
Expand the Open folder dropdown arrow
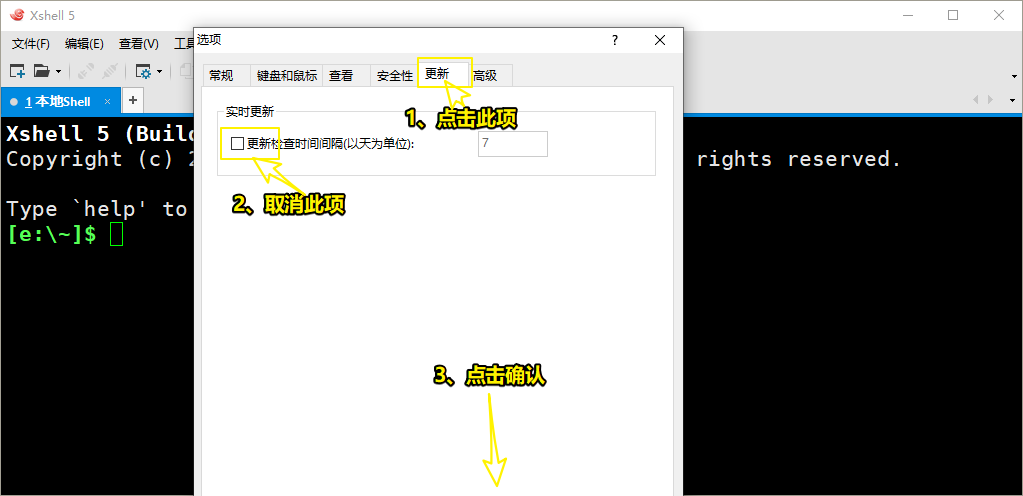58,71
